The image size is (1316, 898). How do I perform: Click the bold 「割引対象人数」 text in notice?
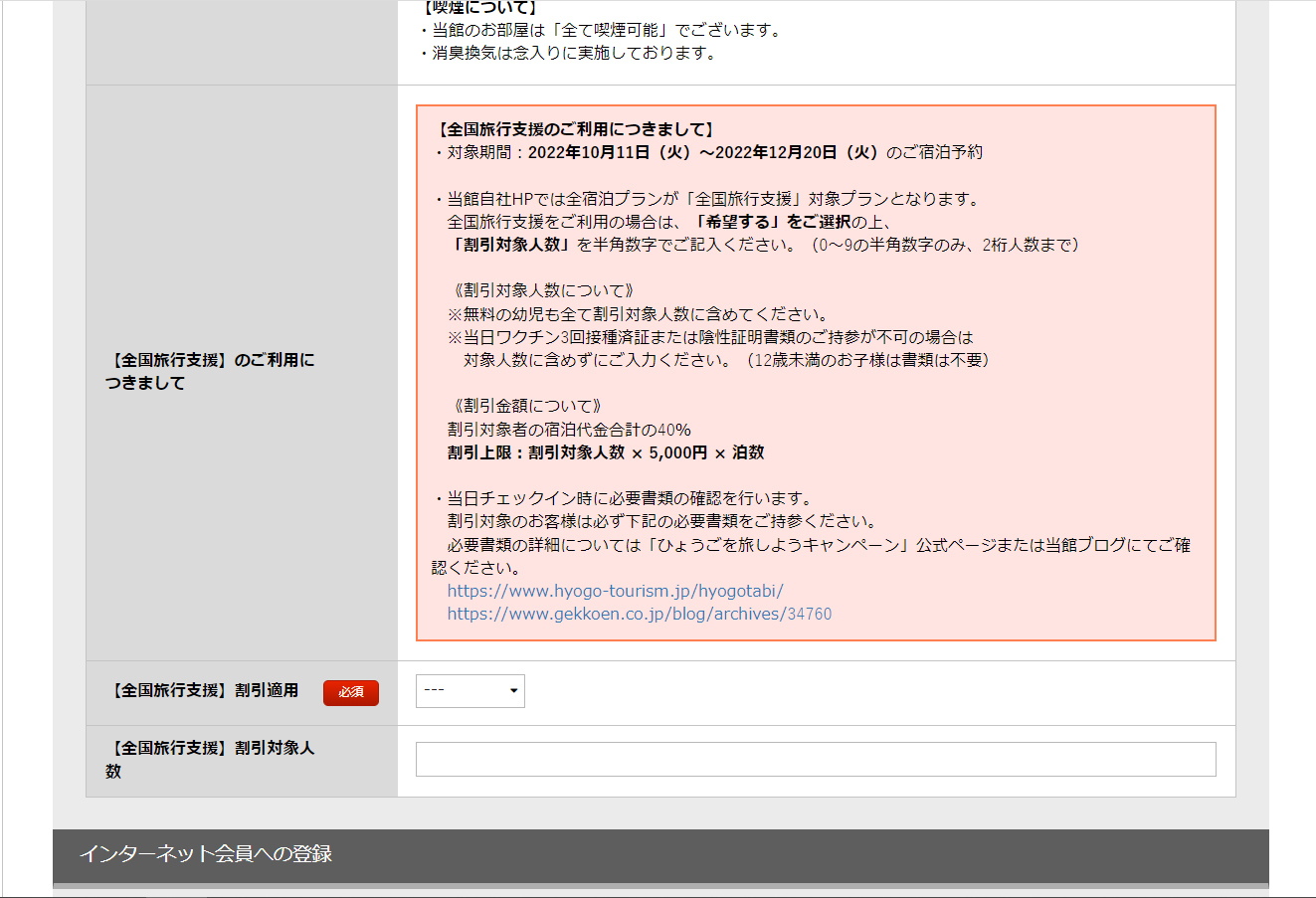(x=510, y=245)
